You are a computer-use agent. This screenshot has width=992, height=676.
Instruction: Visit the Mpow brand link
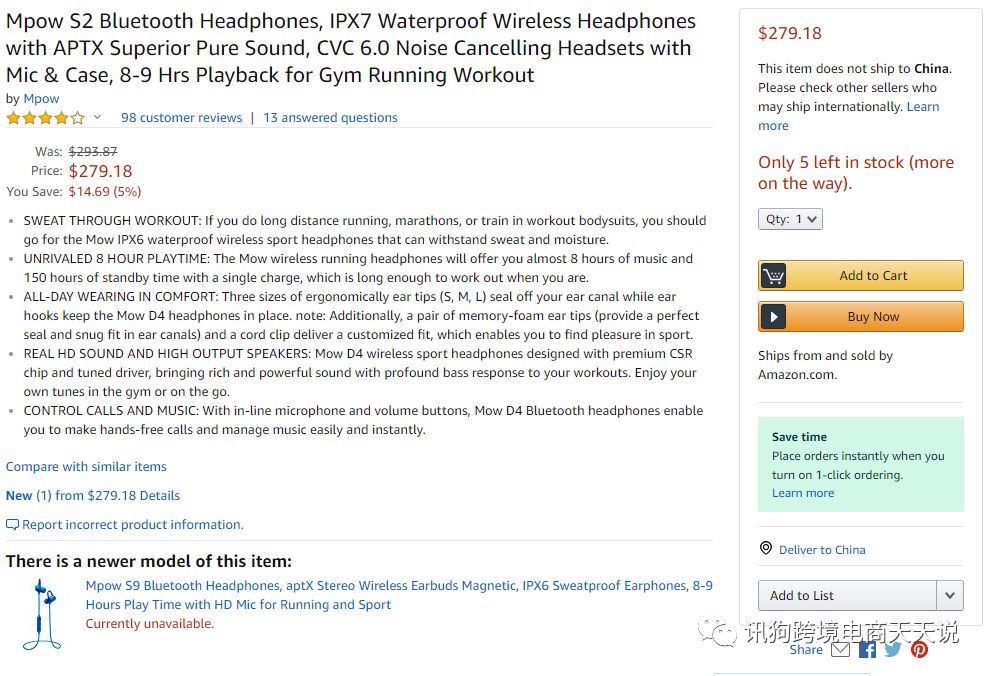click(41, 99)
